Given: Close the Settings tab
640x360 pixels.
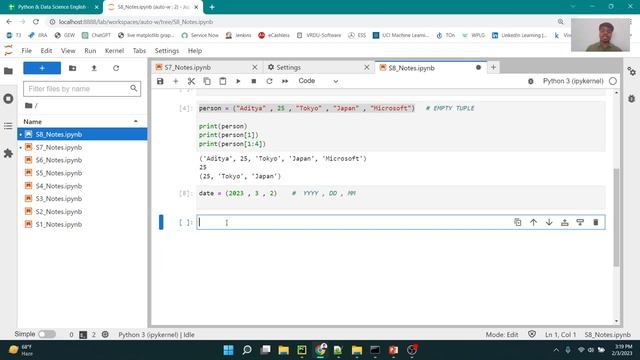Looking at the screenshot, I should pos(367,67).
